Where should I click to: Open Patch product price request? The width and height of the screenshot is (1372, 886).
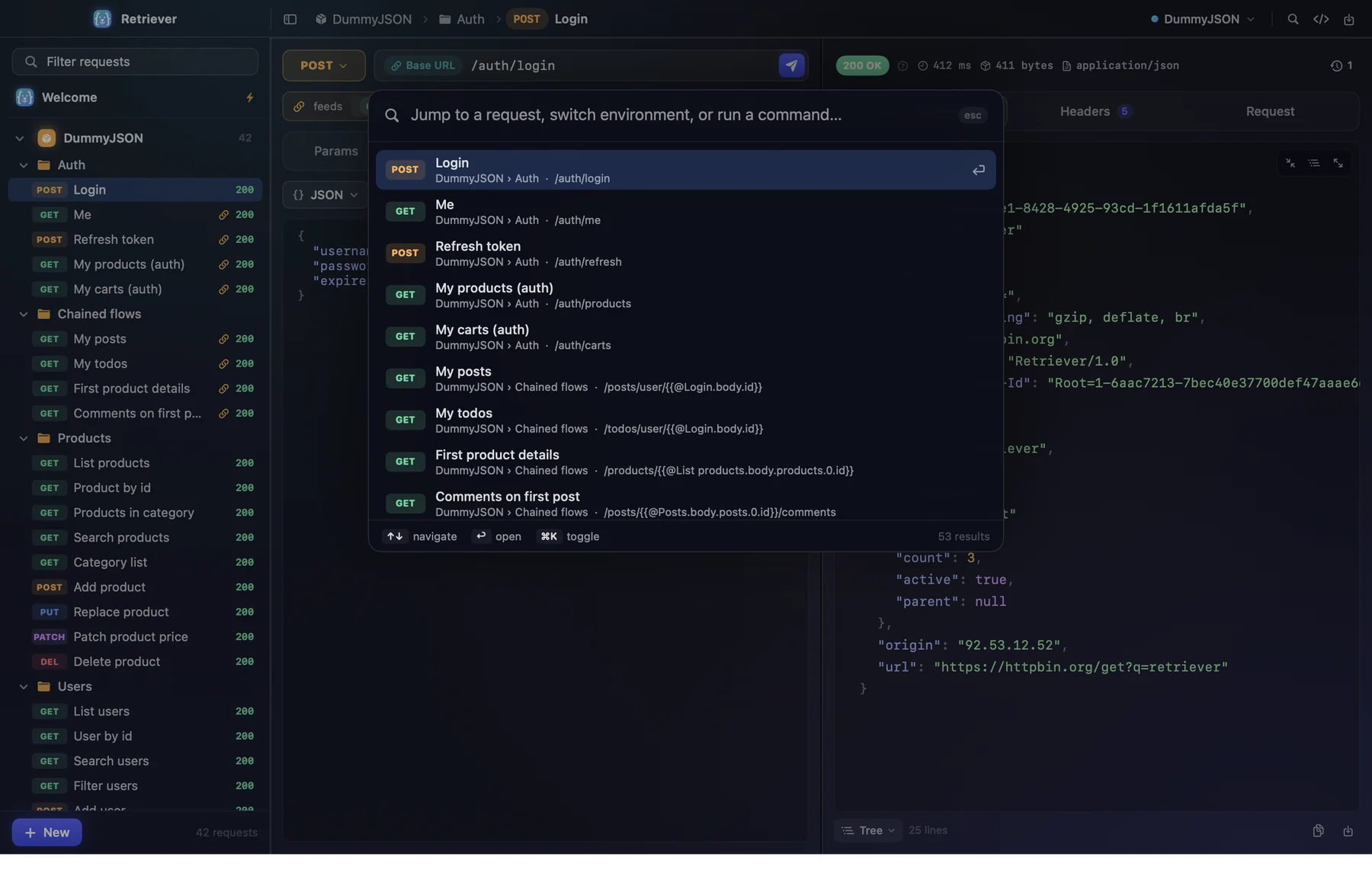(x=135, y=637)
